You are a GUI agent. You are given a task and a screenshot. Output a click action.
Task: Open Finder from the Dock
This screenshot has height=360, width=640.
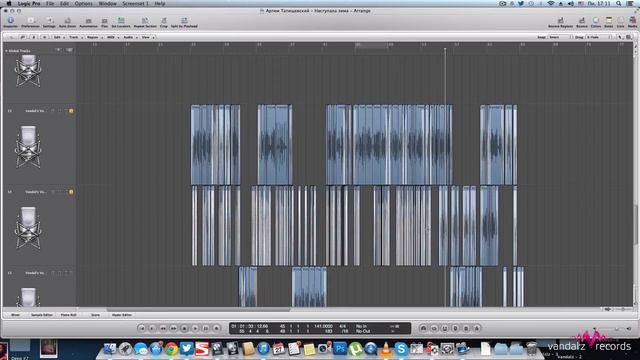coord(109,349)
